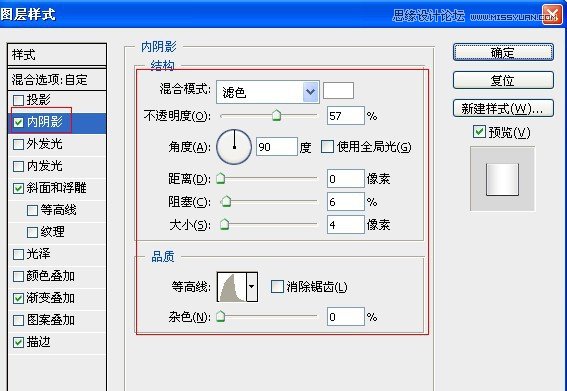Enable the 颜色叠加 checkbox
Screen dimensions: 567x391
click(18, 276)
